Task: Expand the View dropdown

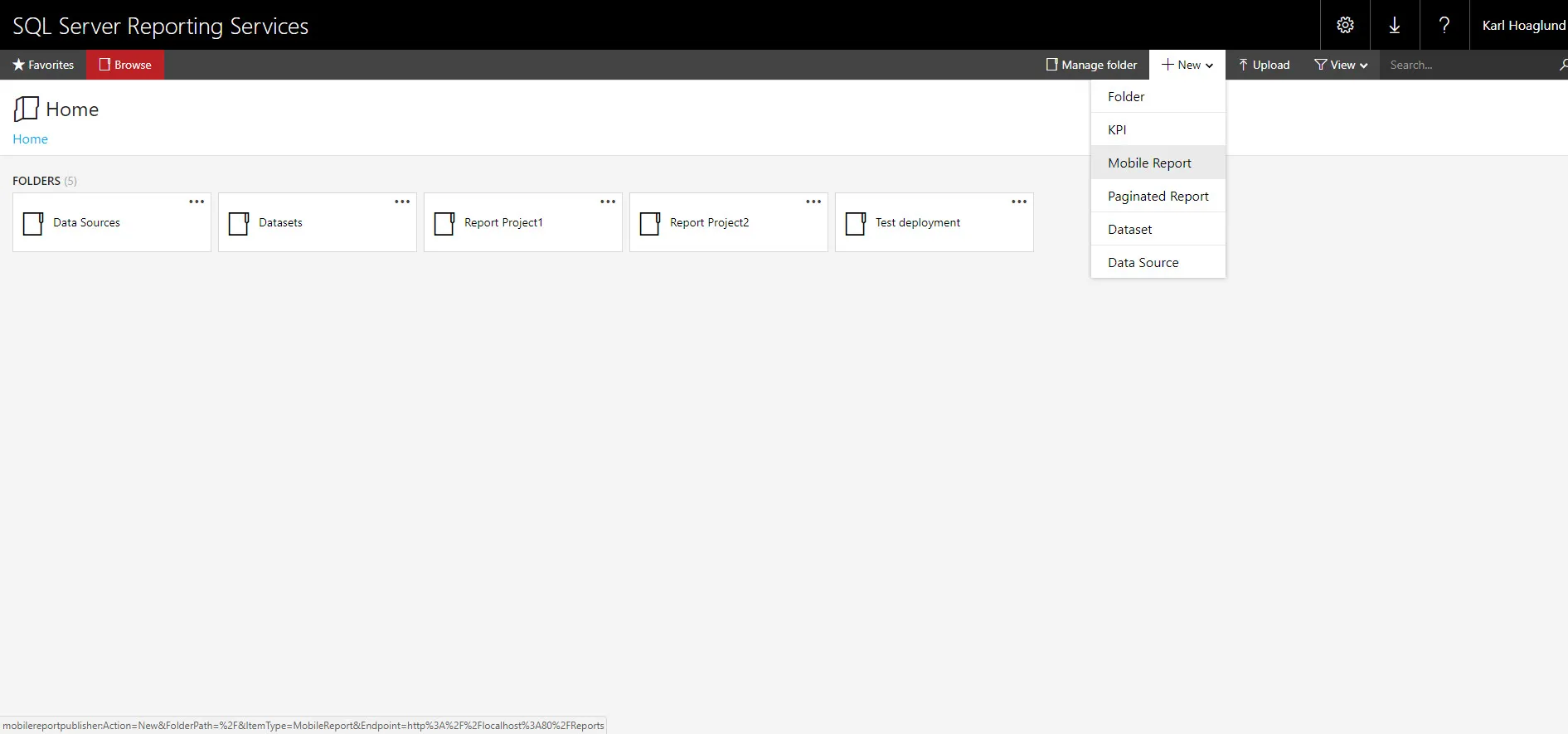Action: coord(1341,65)
